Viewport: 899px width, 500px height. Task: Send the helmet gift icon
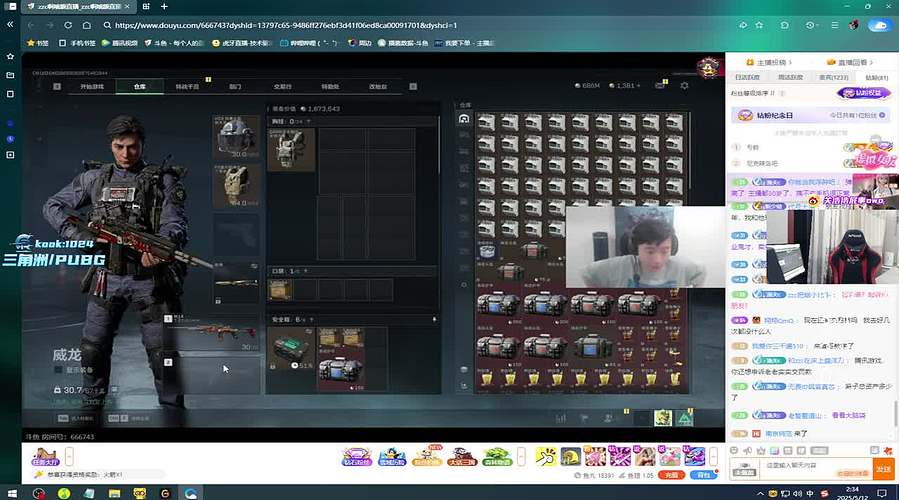pyautogui.click(x=570, y=456)
